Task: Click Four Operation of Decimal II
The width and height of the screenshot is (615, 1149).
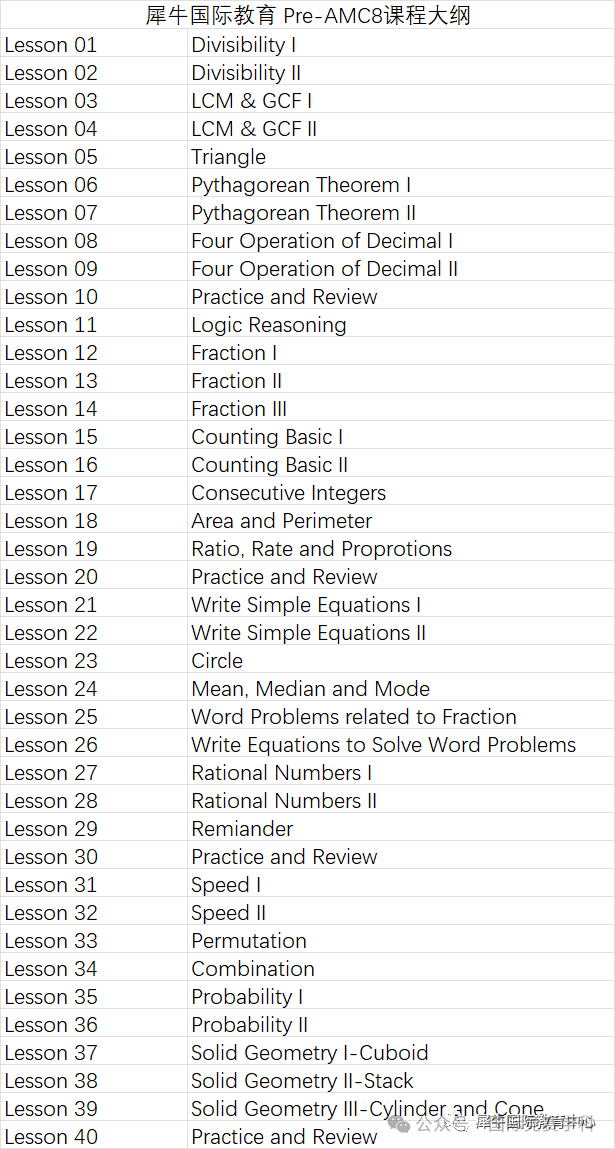Action: 400,268
